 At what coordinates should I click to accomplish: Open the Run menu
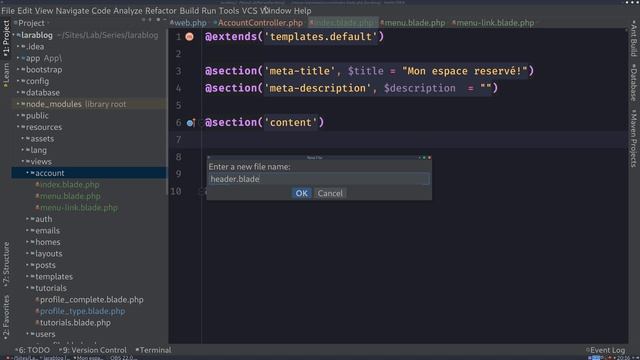tap(209, 11)
